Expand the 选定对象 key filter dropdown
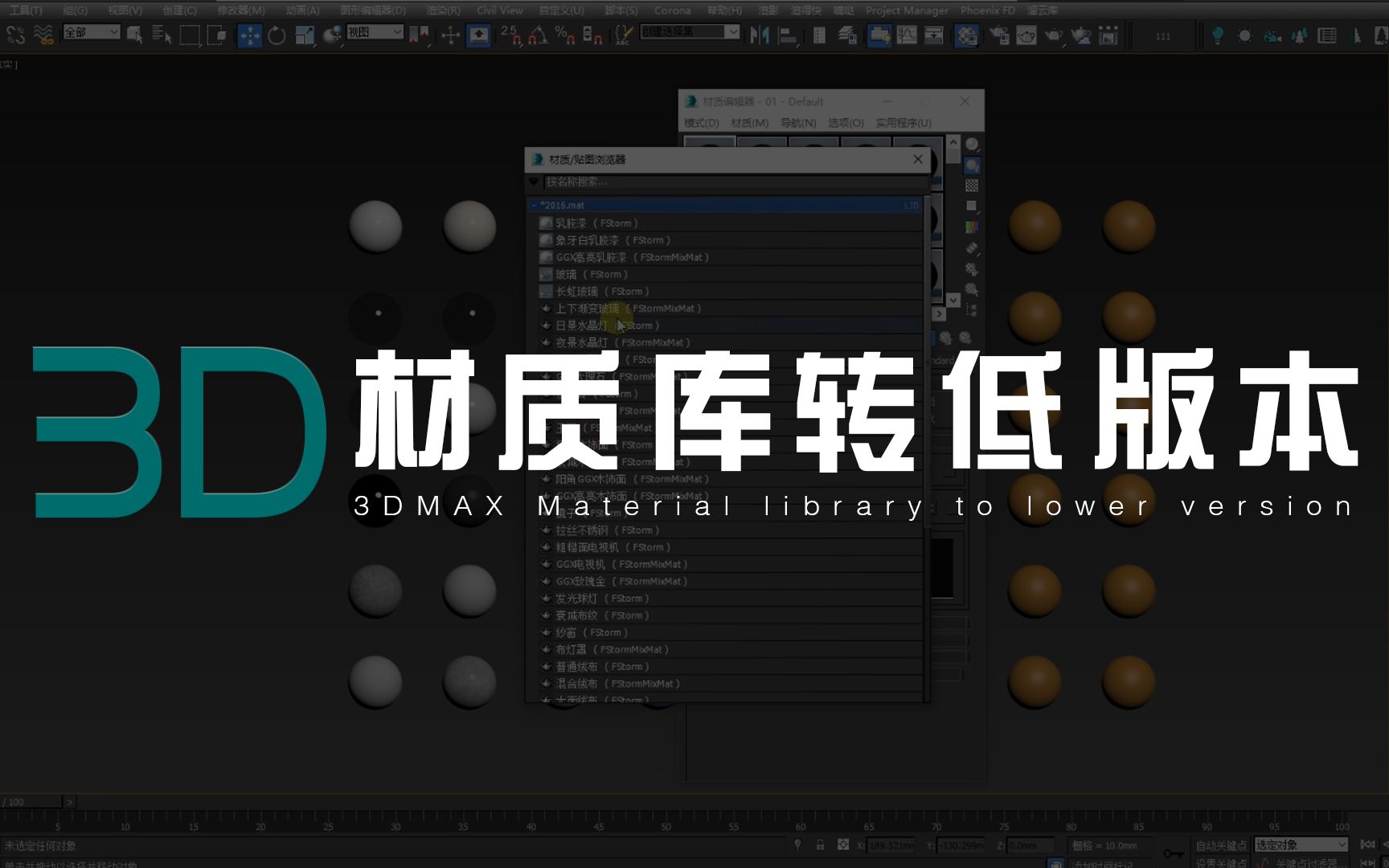This screenshot has height=868, width=1389. (1300, 845)
